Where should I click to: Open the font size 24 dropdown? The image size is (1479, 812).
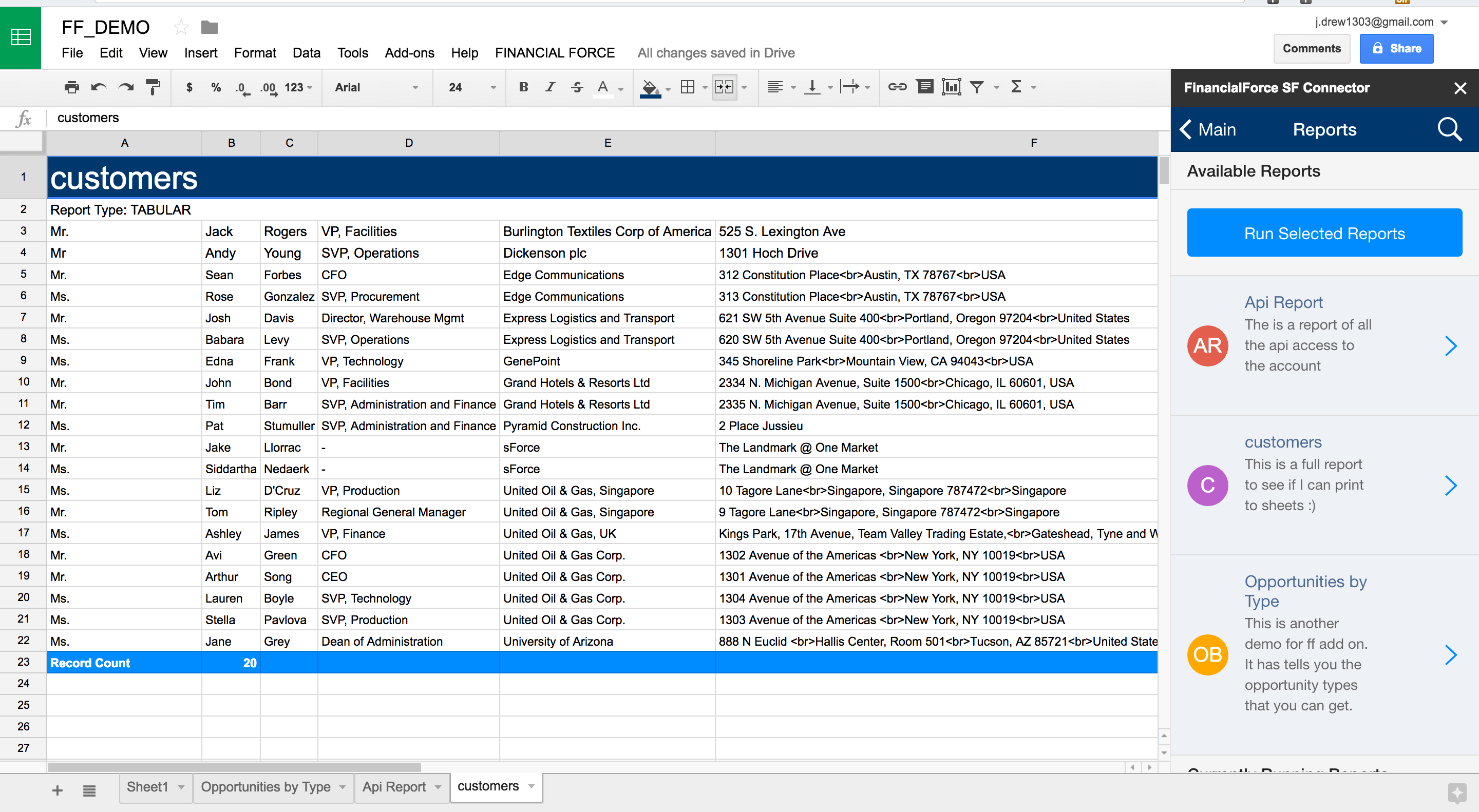[x=471, y=87]
